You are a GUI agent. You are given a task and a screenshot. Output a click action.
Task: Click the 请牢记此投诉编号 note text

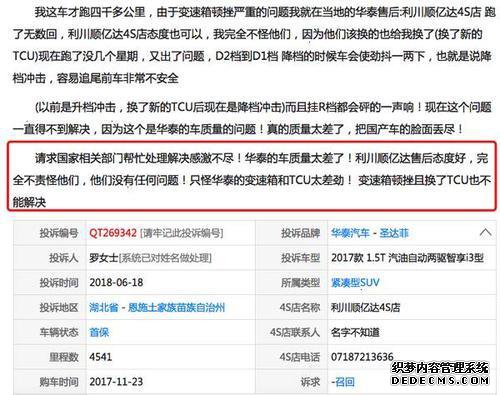(181, 233)
